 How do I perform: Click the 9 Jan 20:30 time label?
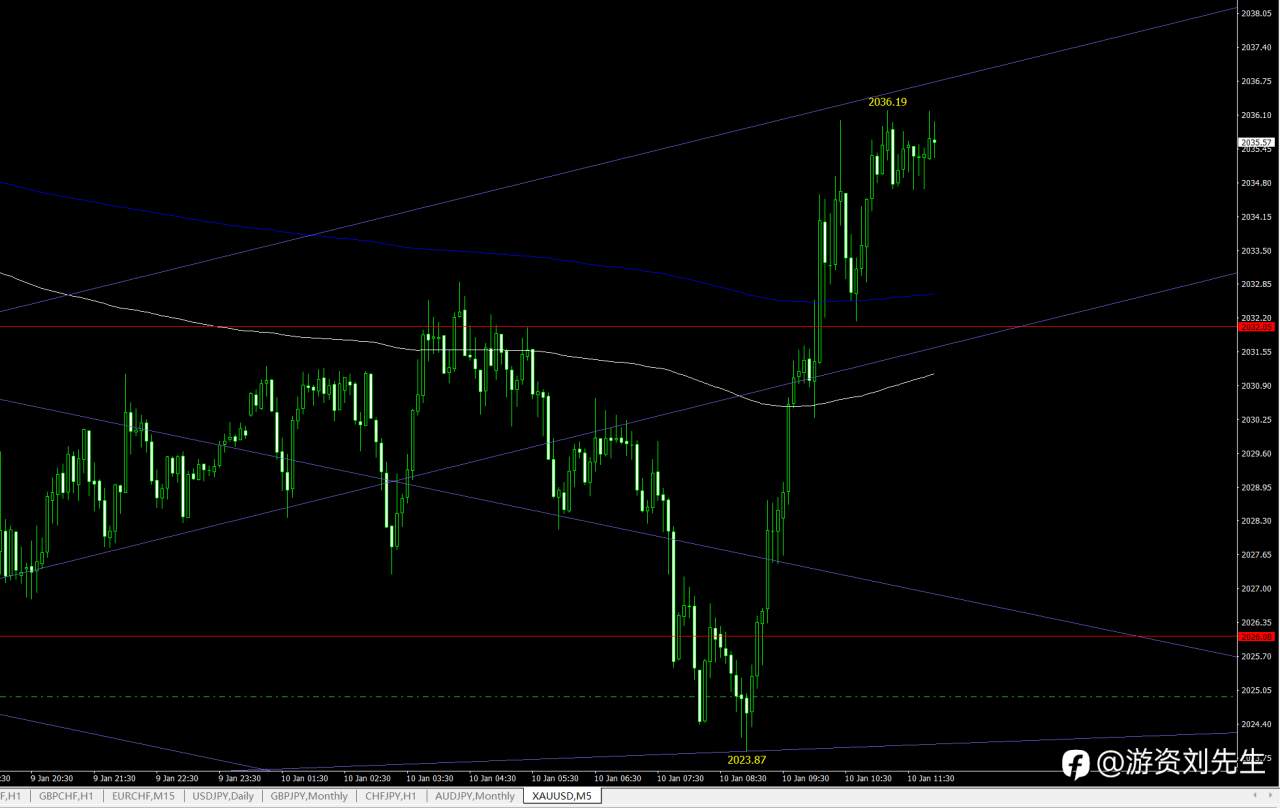[x=53, y=777]
